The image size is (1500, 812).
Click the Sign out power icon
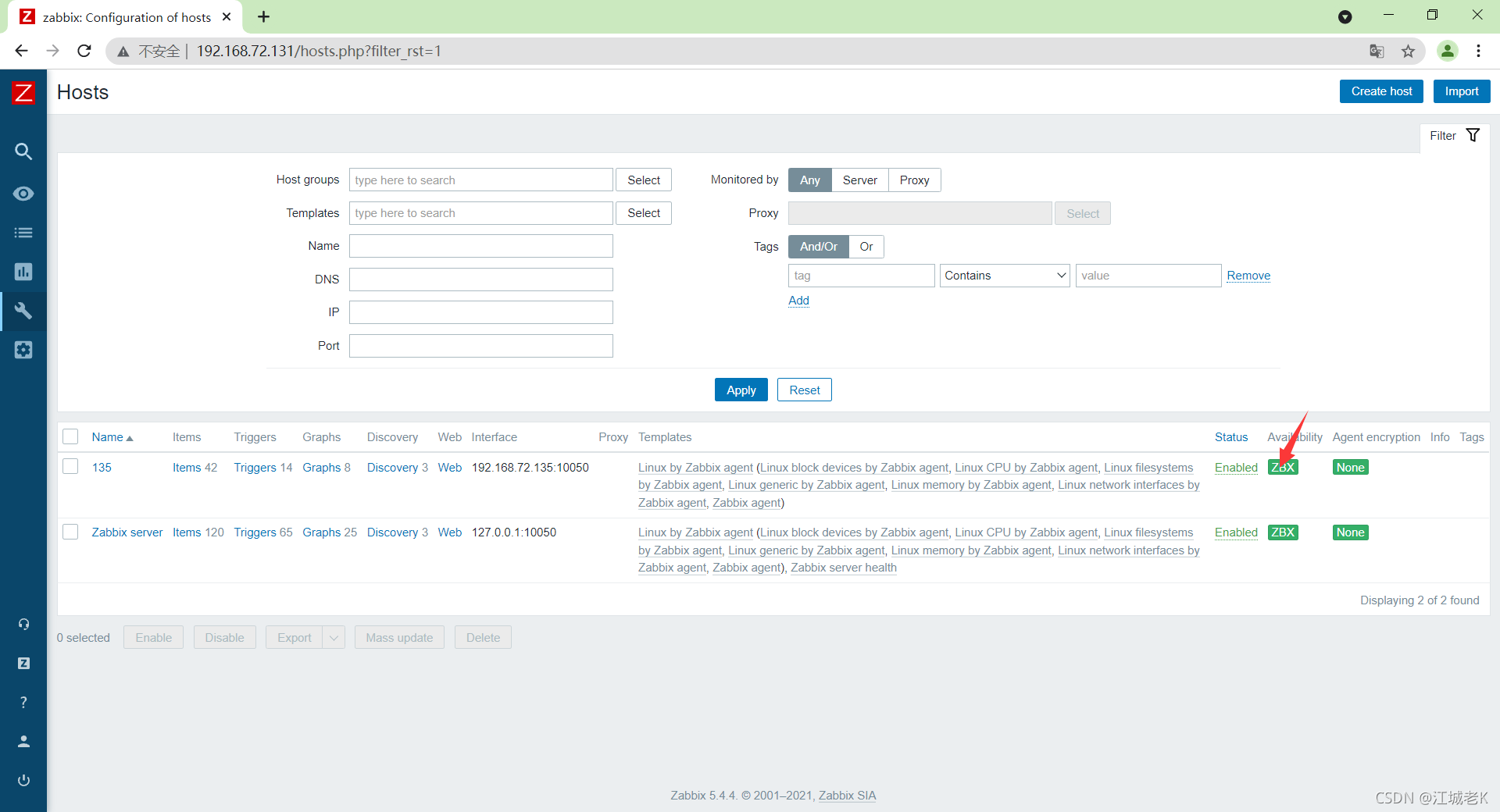[x=23, y=780]
